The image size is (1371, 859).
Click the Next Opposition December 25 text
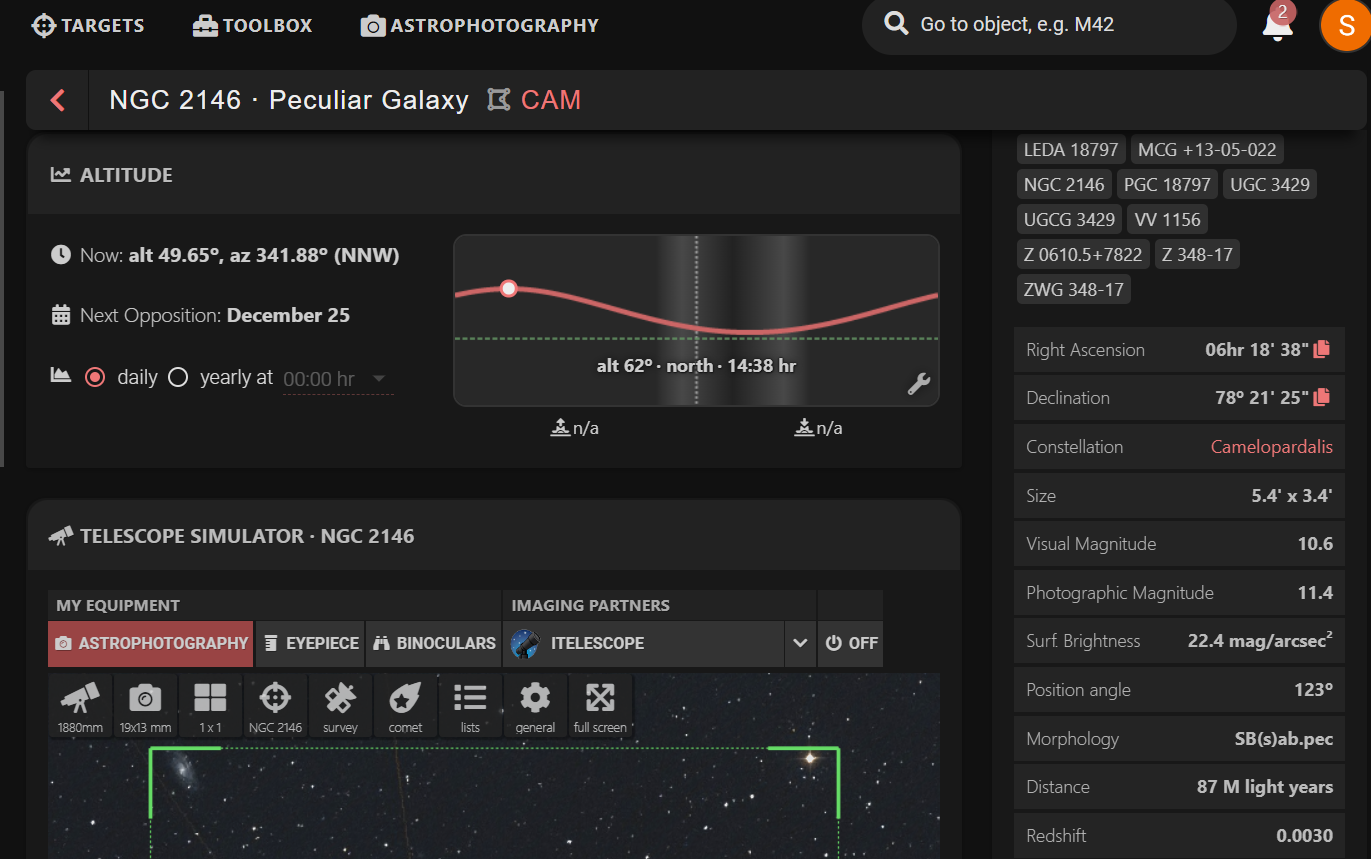[x=215, y=315]
